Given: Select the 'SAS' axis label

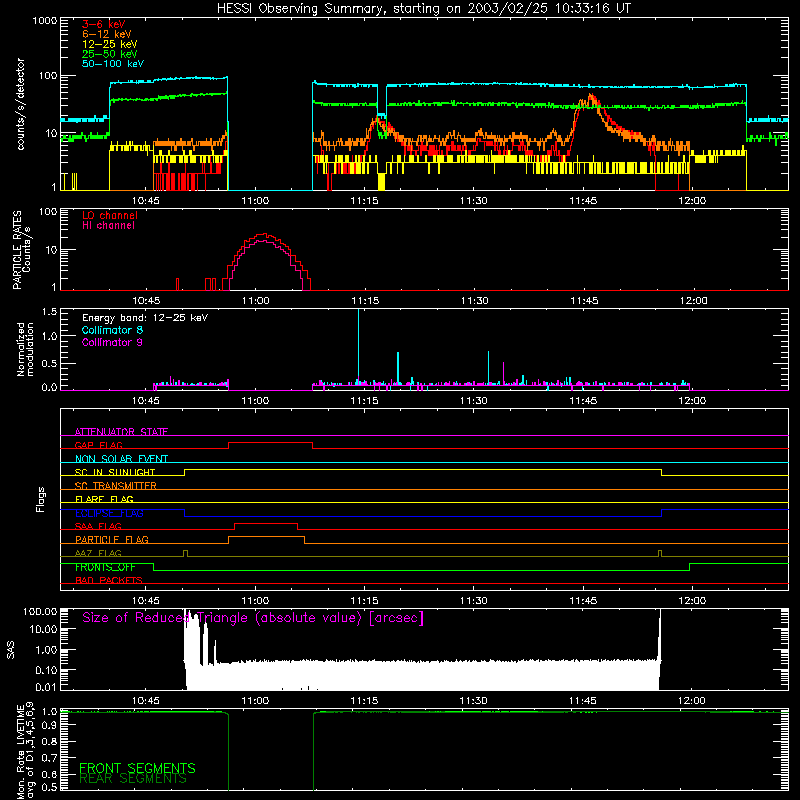Looking at the screenshot, I should [11, 650].
